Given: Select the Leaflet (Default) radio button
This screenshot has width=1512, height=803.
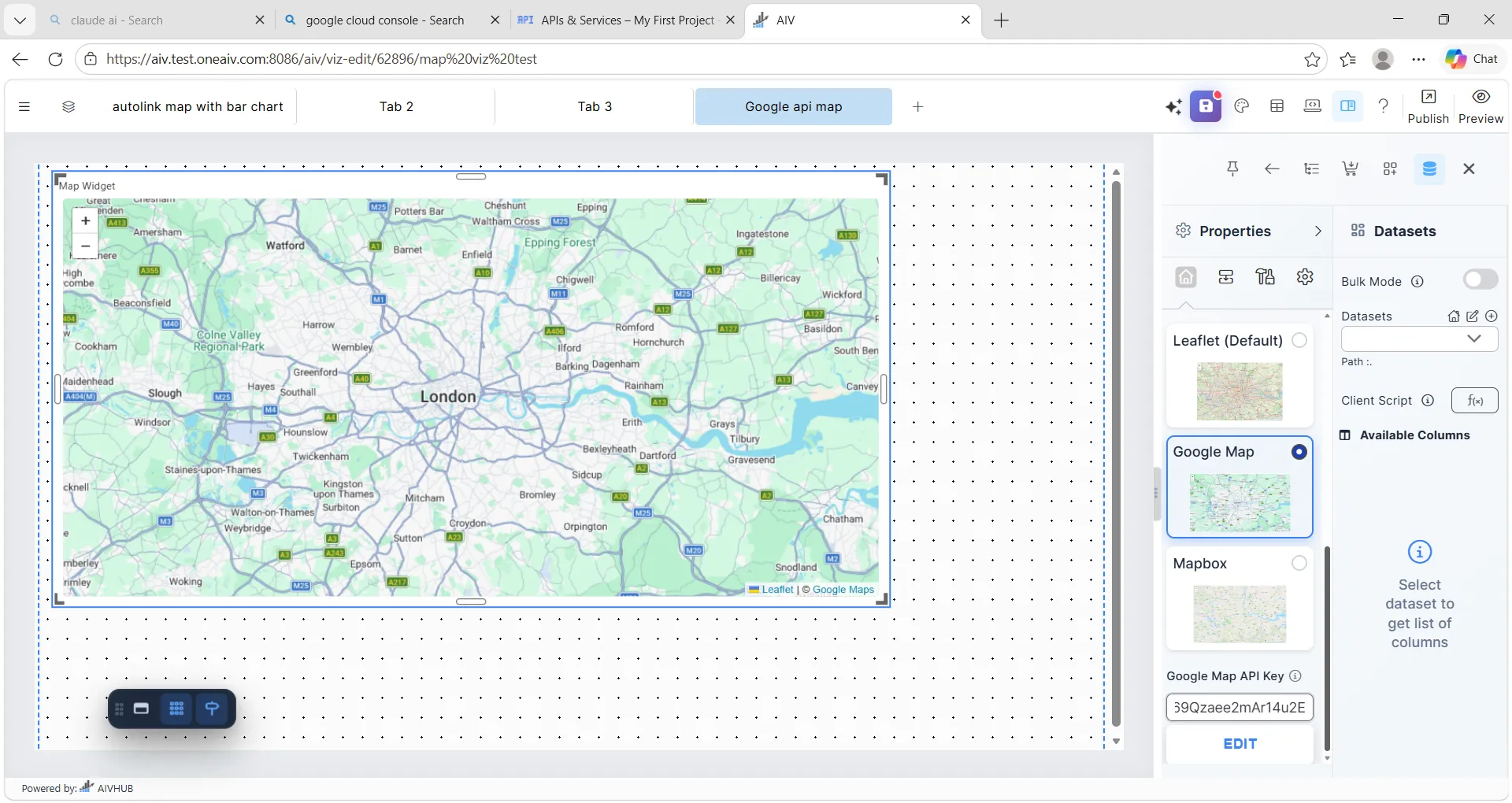Looking at the screenshot, I should pos(1299,340).
